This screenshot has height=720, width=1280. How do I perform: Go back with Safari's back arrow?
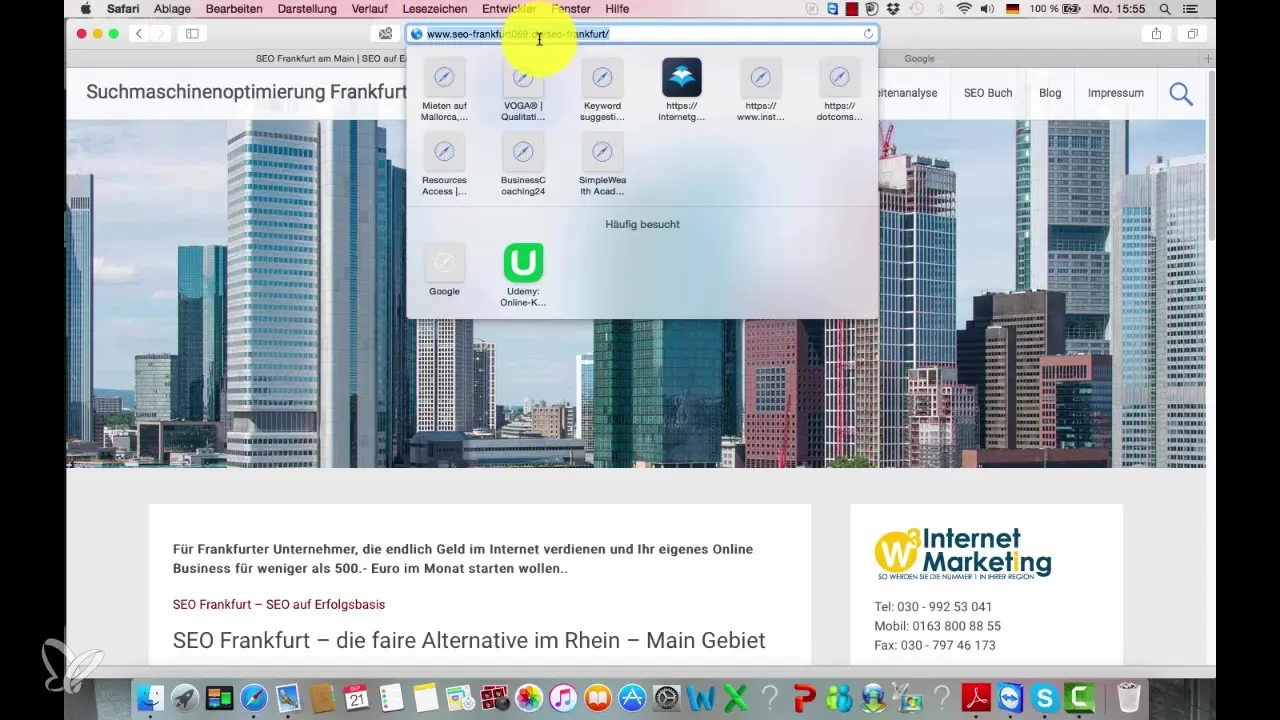coord(139,33)
